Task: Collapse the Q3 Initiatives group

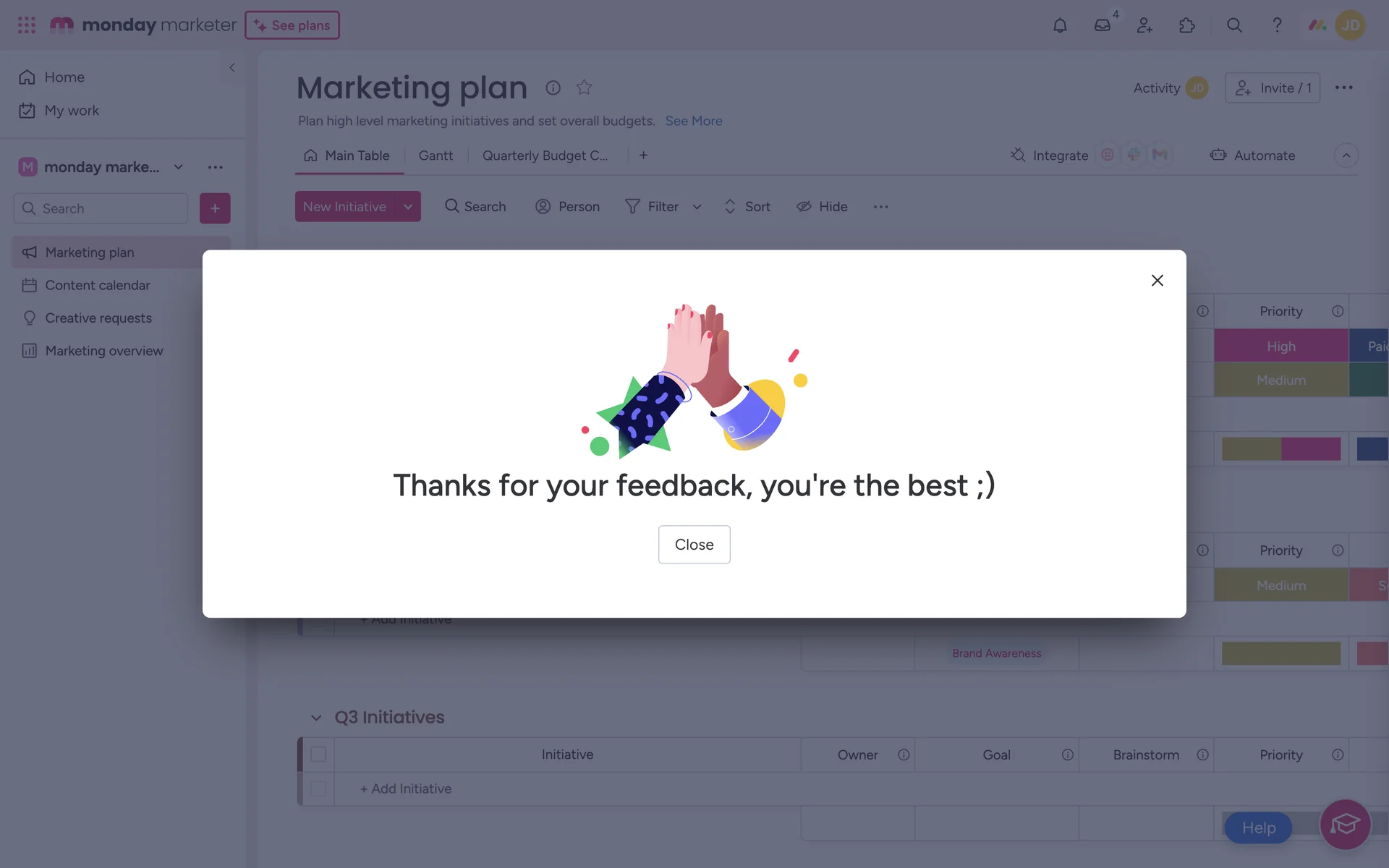Action: [x=316, y=718]
